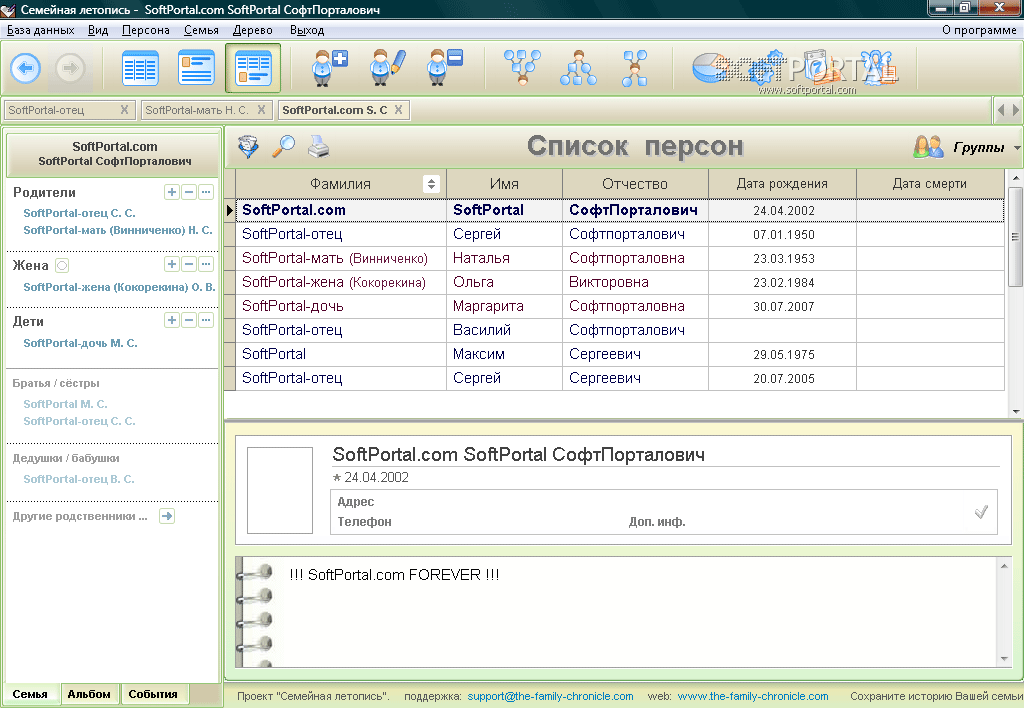Image resolution: width=1024 pixels, height=708 pixels.
Task: Toggle the circle next to Жена
Action: [61, 265]
